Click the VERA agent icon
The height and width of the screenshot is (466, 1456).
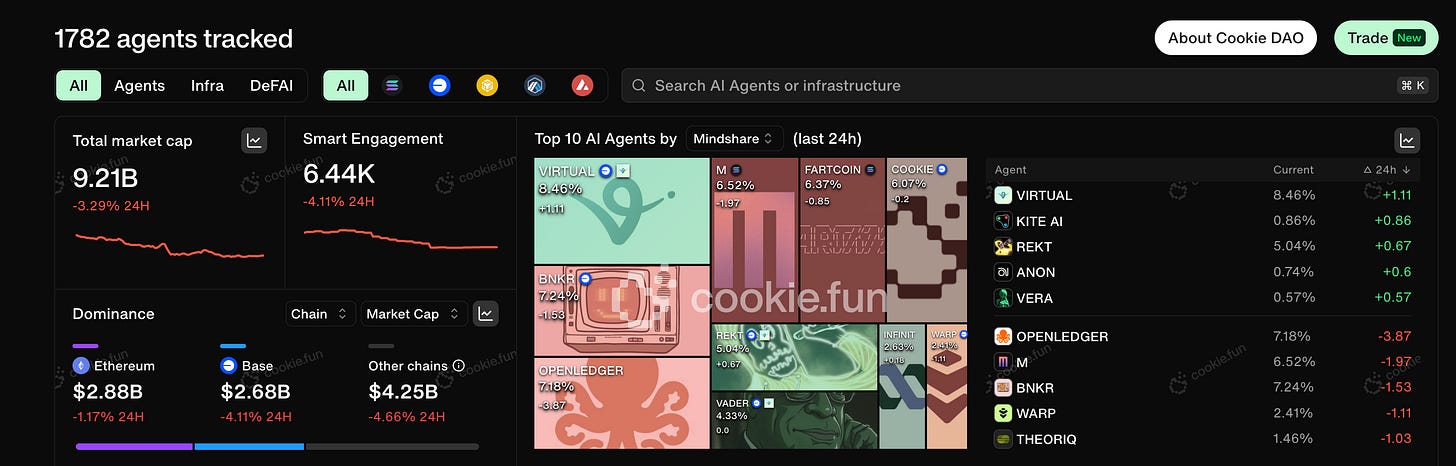coord(1003,298)
